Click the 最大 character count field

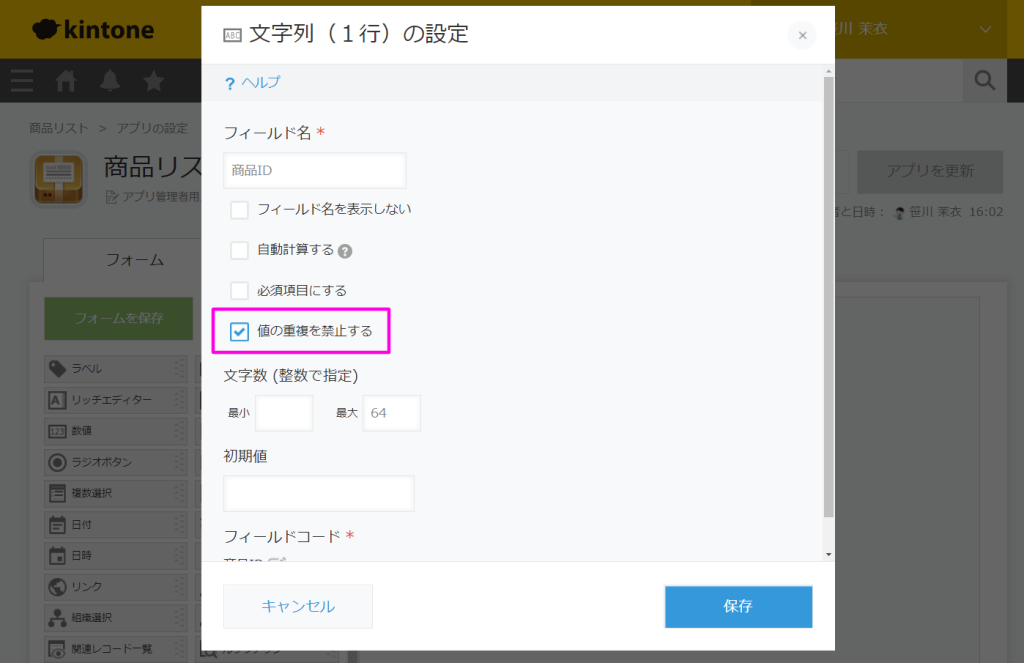392,413
